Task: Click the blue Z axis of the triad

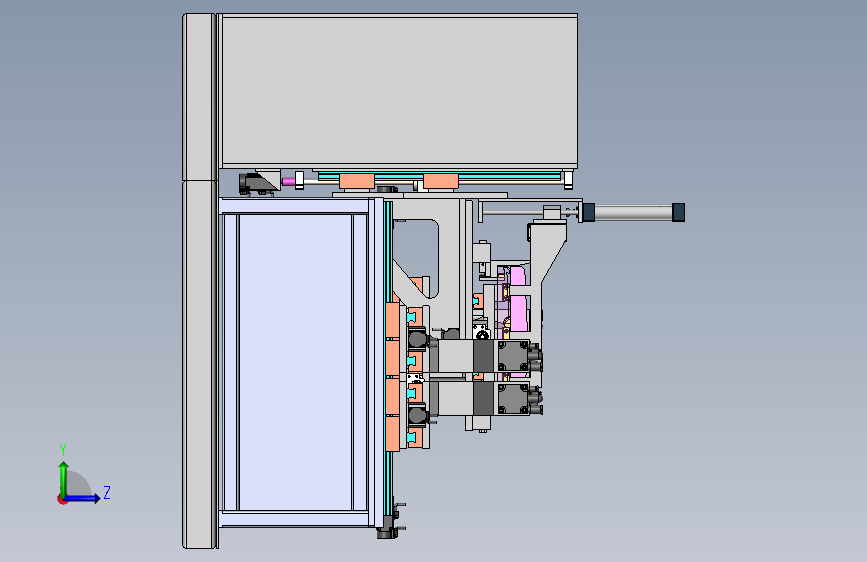Action: 83,498
